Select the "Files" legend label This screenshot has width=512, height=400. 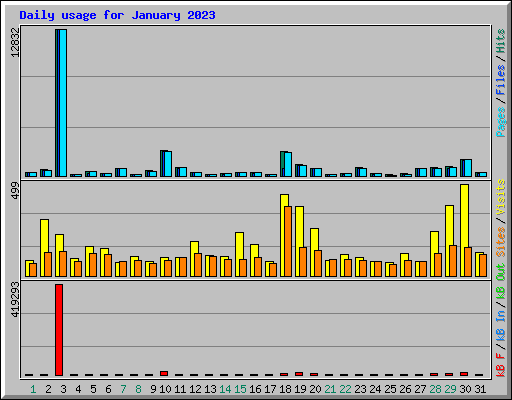(x=500, y=80)
